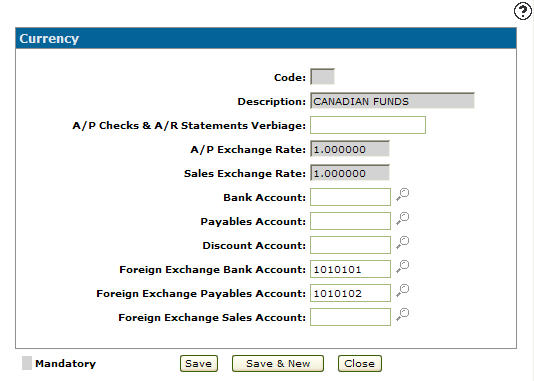Focus the Bank Account input box
Screen dimensions: 534x381
pyautogui.click(x=350, y=197)
